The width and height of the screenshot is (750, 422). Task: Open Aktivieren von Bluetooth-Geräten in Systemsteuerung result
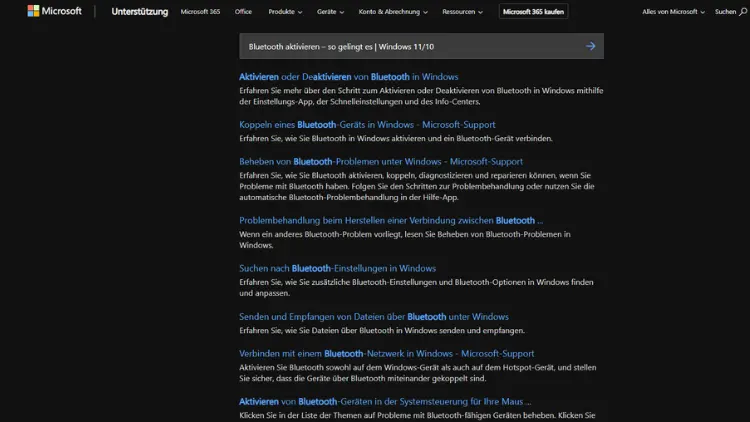[385, 401]
